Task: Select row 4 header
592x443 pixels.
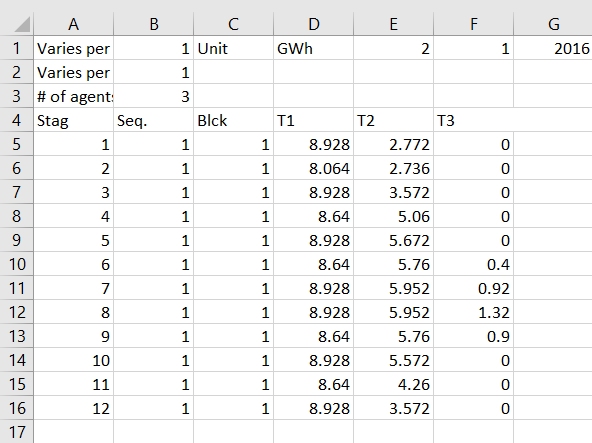Action: (17, 120)
